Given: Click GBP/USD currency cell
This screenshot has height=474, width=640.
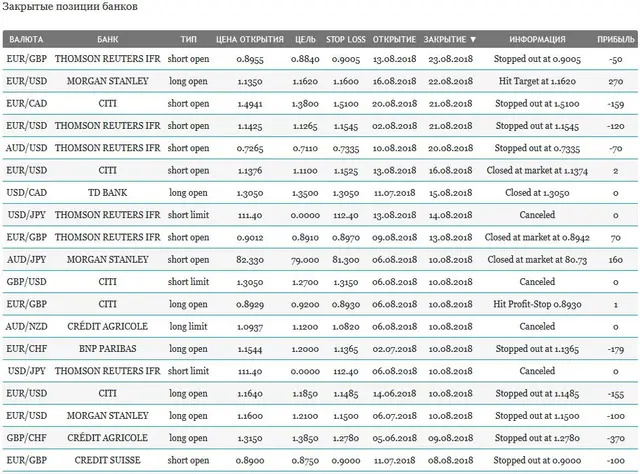Looking at the screenshot, I should pyautogui.click(x=27, y=282).
